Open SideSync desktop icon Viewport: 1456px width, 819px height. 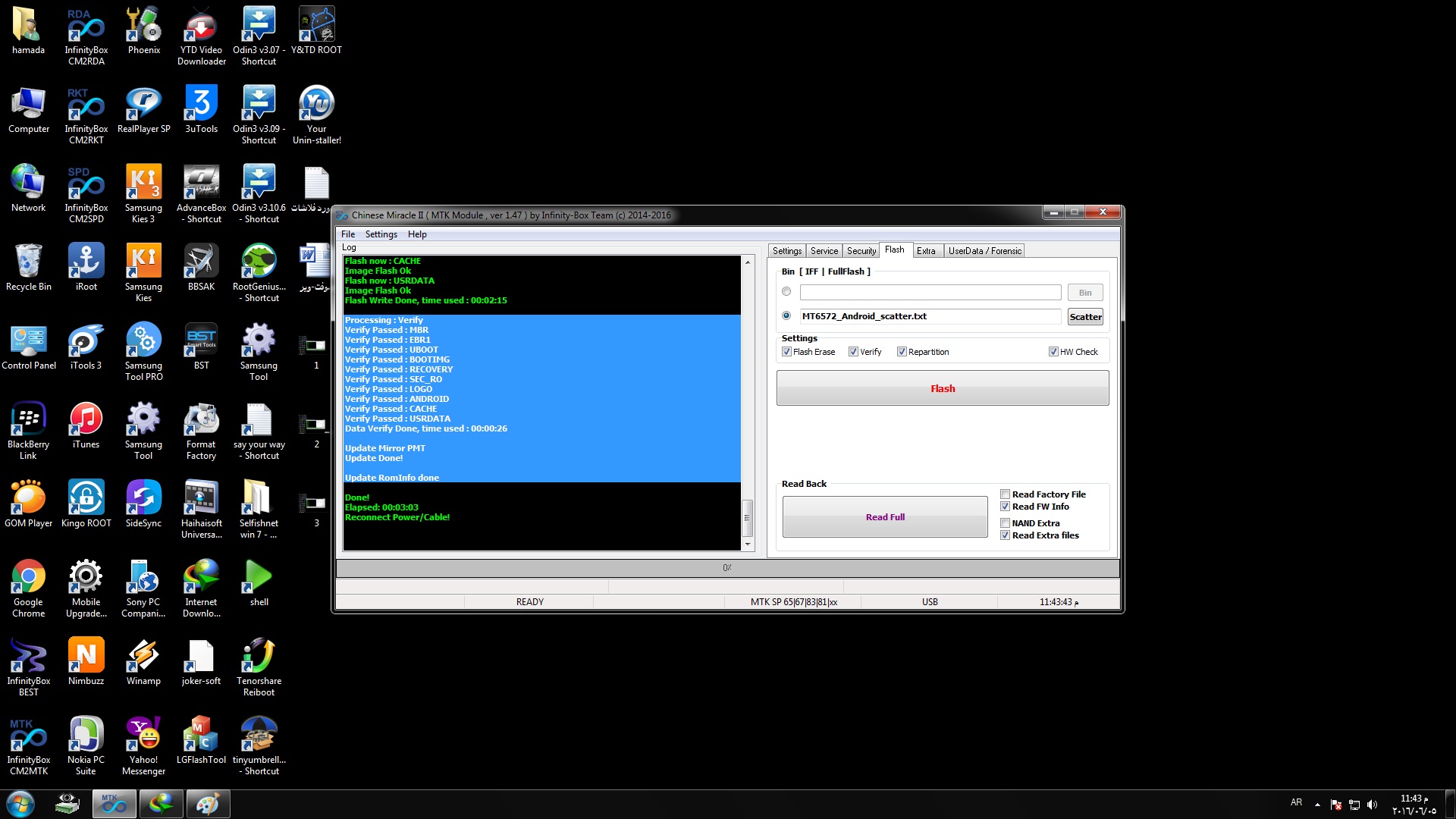pyautogui.click(x=144, y=504)
